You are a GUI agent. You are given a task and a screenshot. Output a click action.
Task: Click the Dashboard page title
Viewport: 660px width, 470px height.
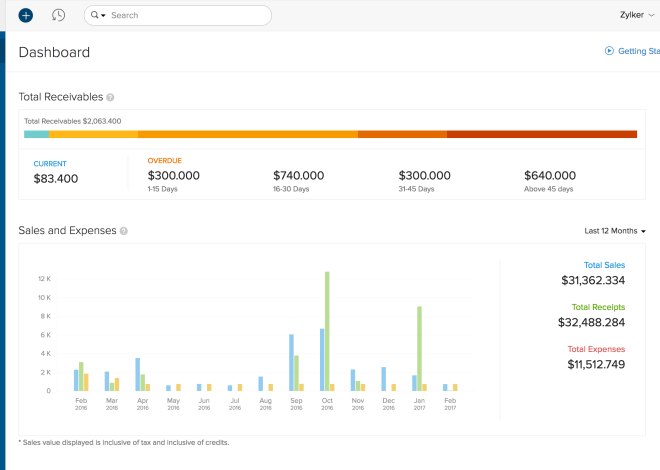pos(54,52)
